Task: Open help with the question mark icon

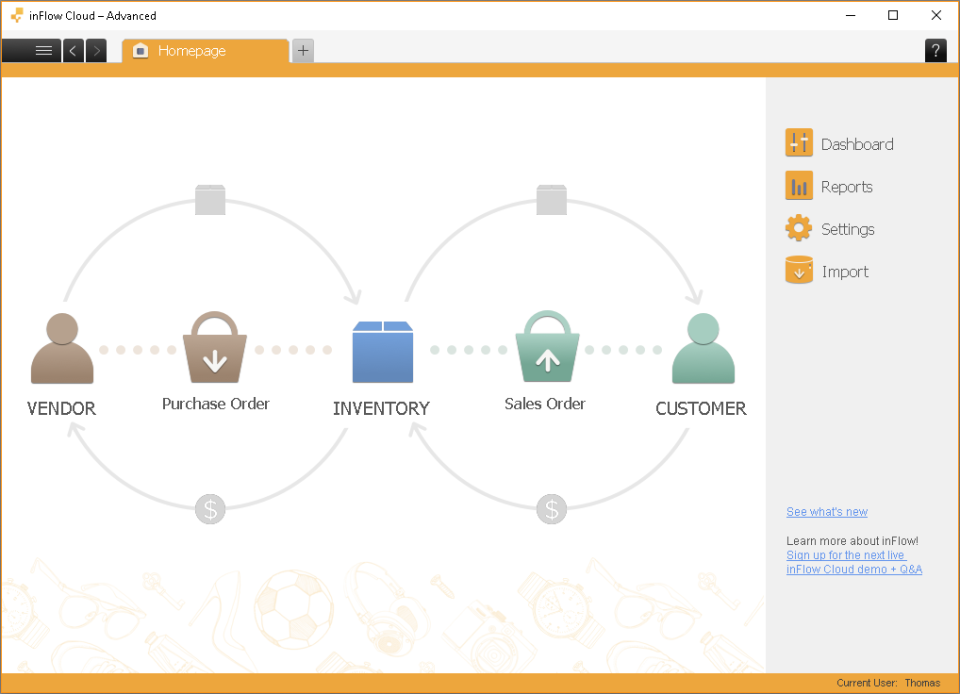Action: pyautogui.click(x=936, y=51)
